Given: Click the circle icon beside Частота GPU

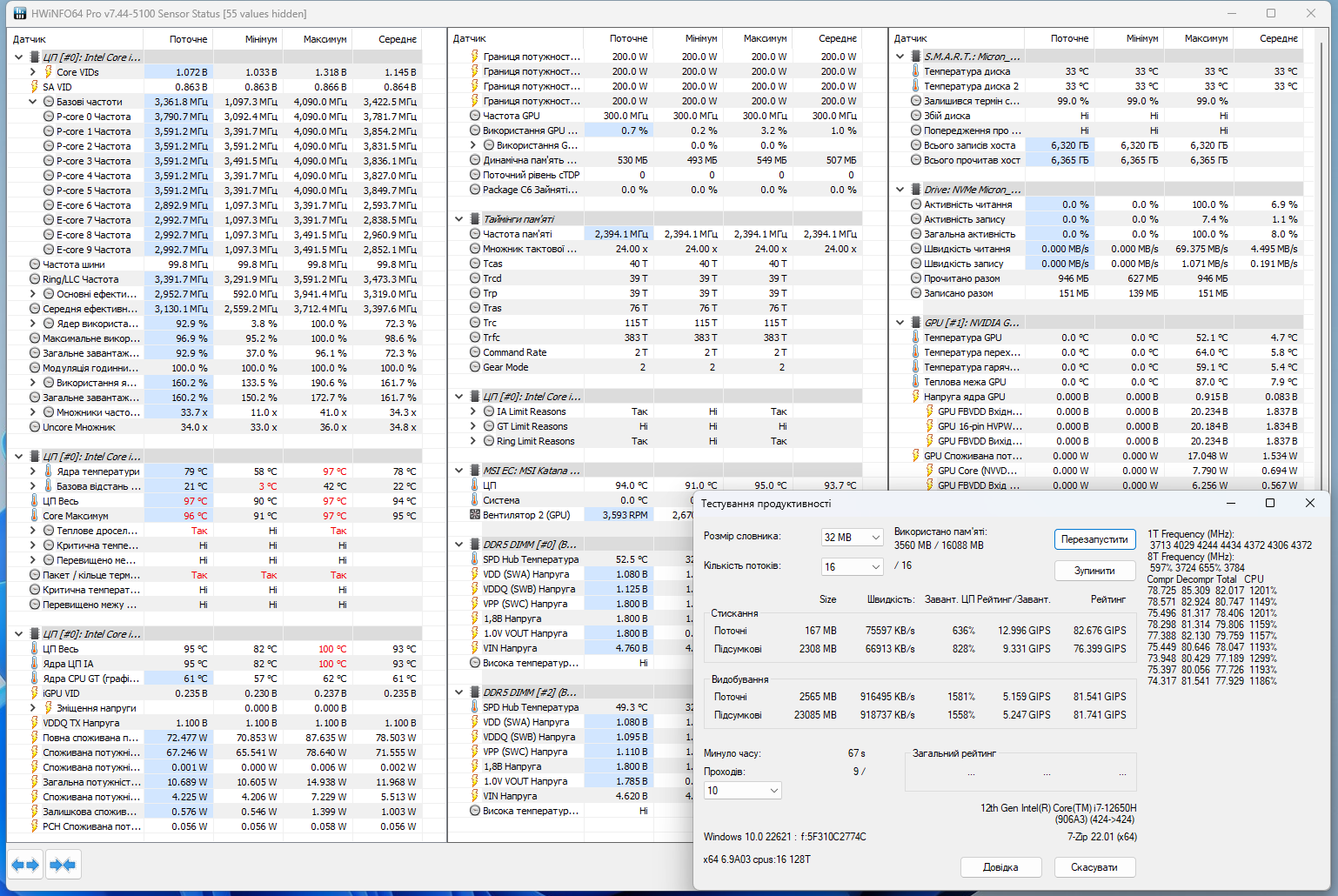Looking at the screenshot, I should point(475,116).
